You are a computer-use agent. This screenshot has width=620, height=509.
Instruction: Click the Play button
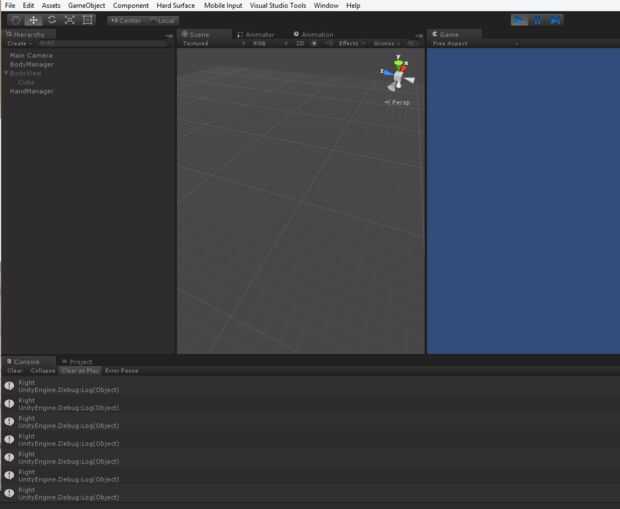(x=519, y=20)
